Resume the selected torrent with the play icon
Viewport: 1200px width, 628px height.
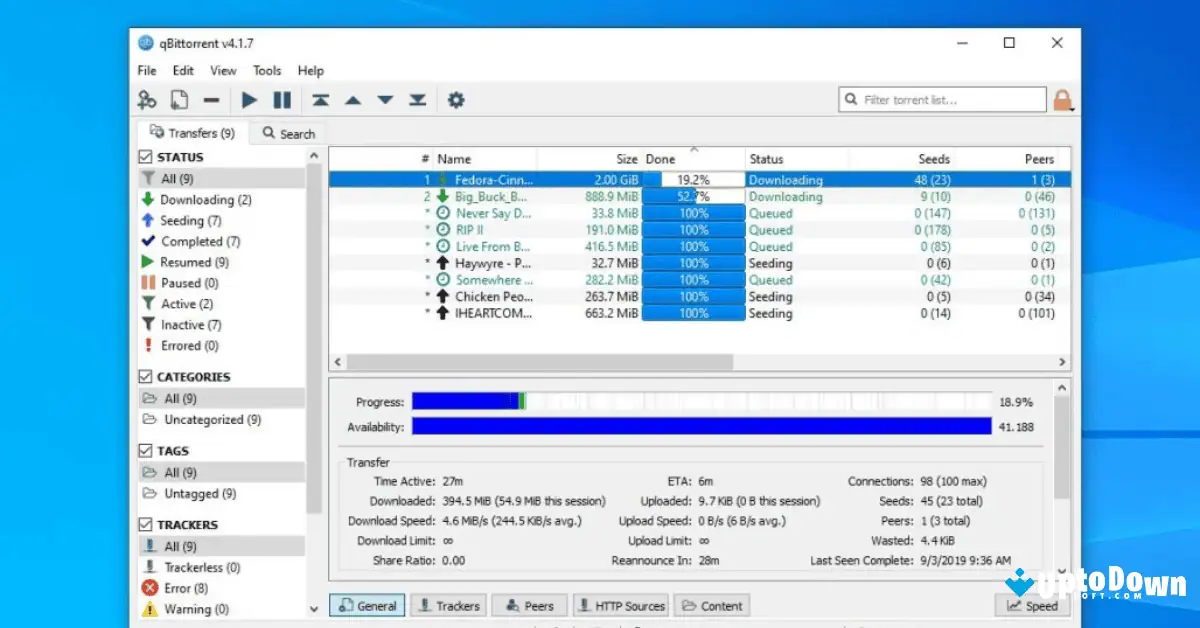(x=248, y=100)
